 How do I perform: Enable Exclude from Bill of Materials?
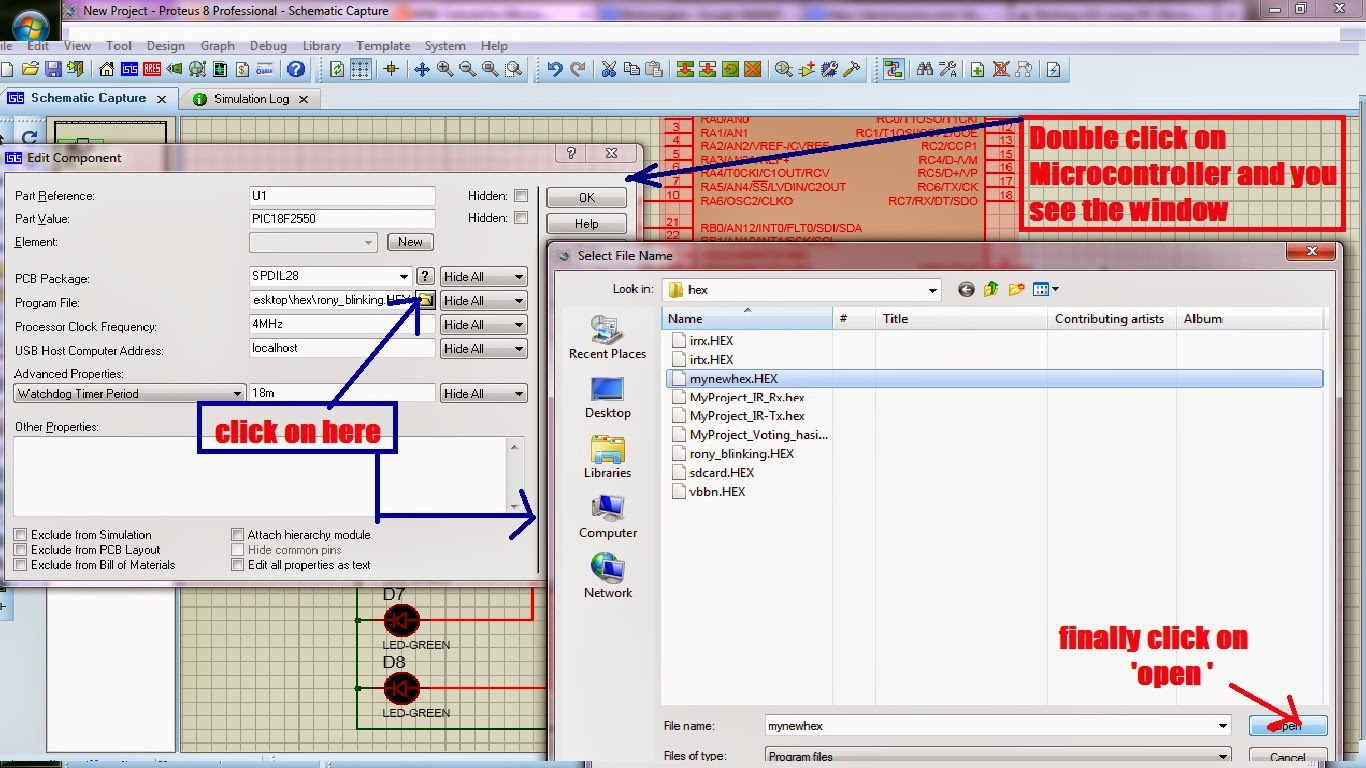(x=20, y=565)
